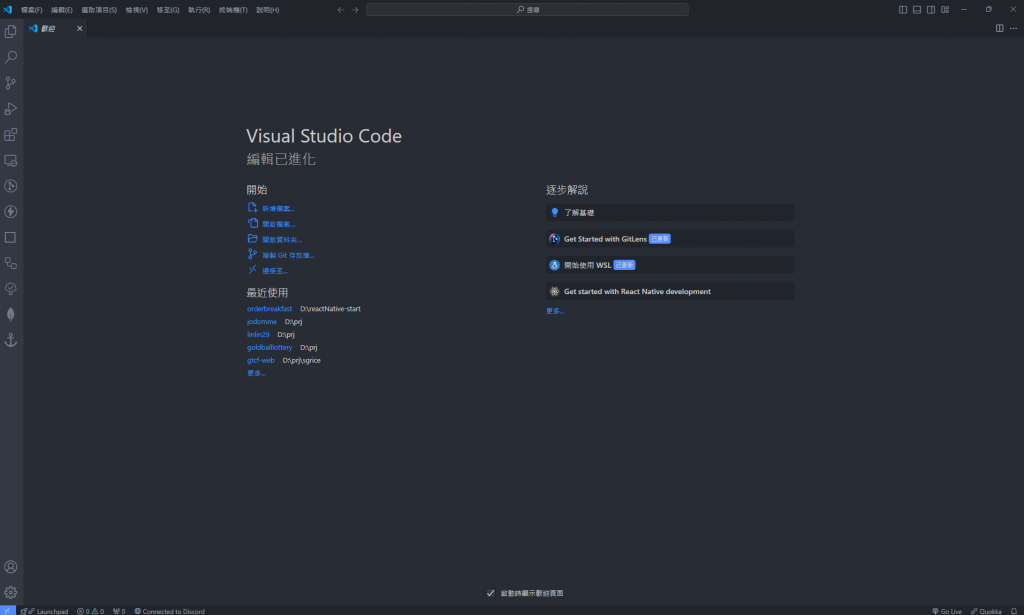Open the 選取項目(S) menu
Viewport: 1024px width, 615px height.
99,10
